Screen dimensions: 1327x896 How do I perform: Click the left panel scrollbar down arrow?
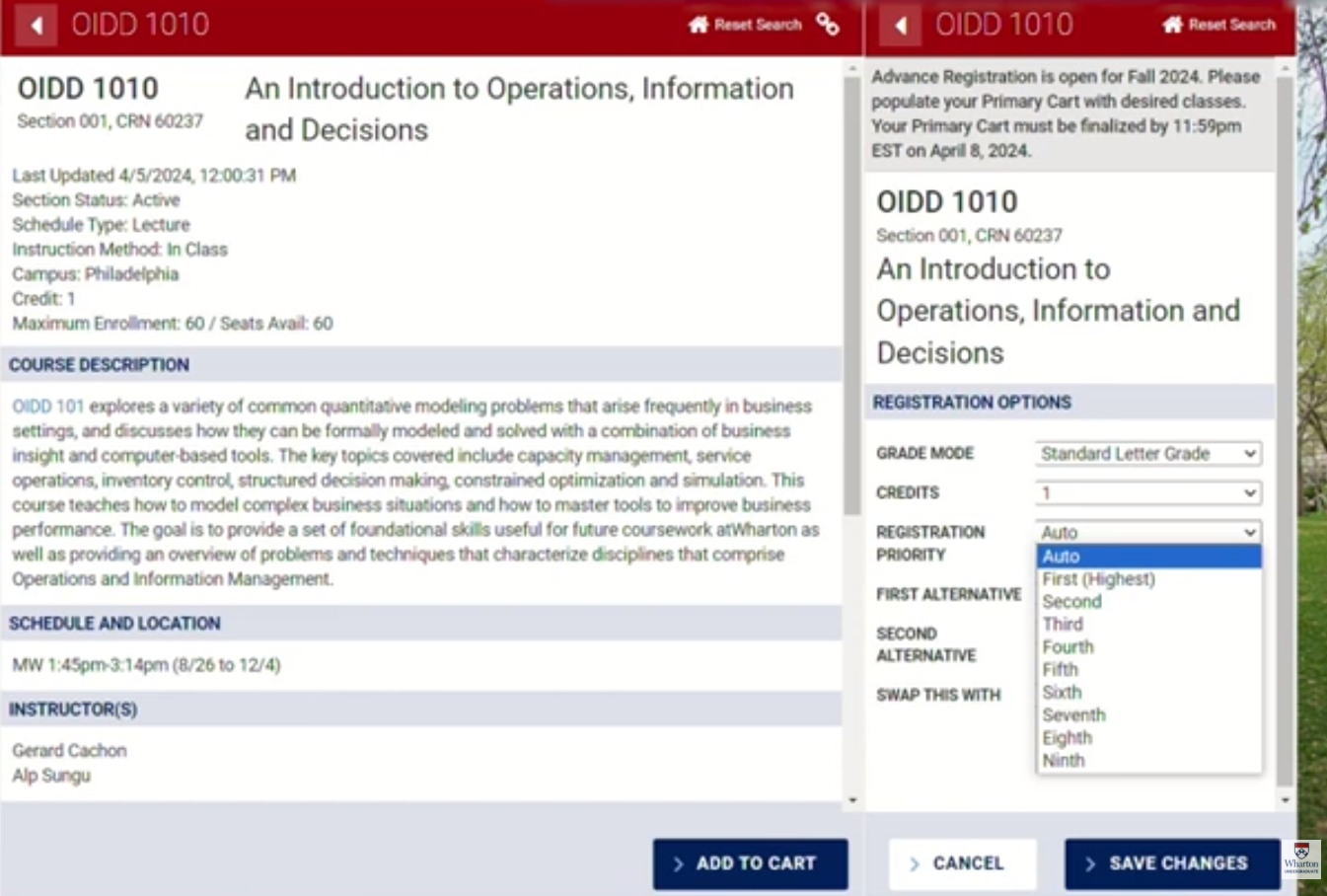[x=852, y=800]
